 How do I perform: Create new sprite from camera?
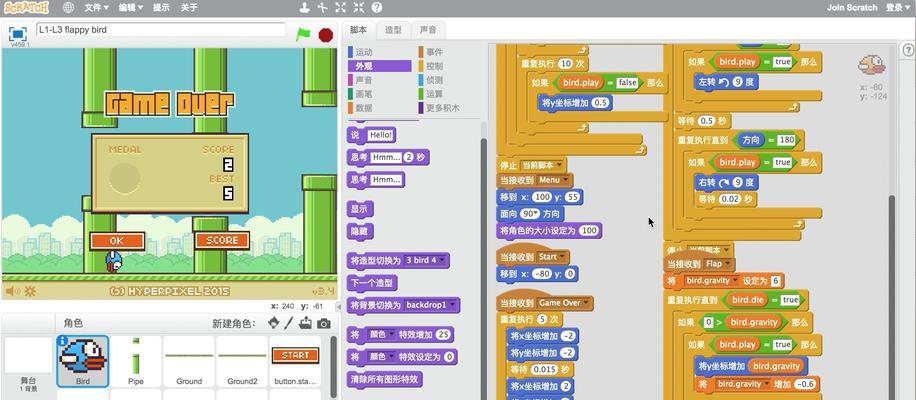click(324, 324)
